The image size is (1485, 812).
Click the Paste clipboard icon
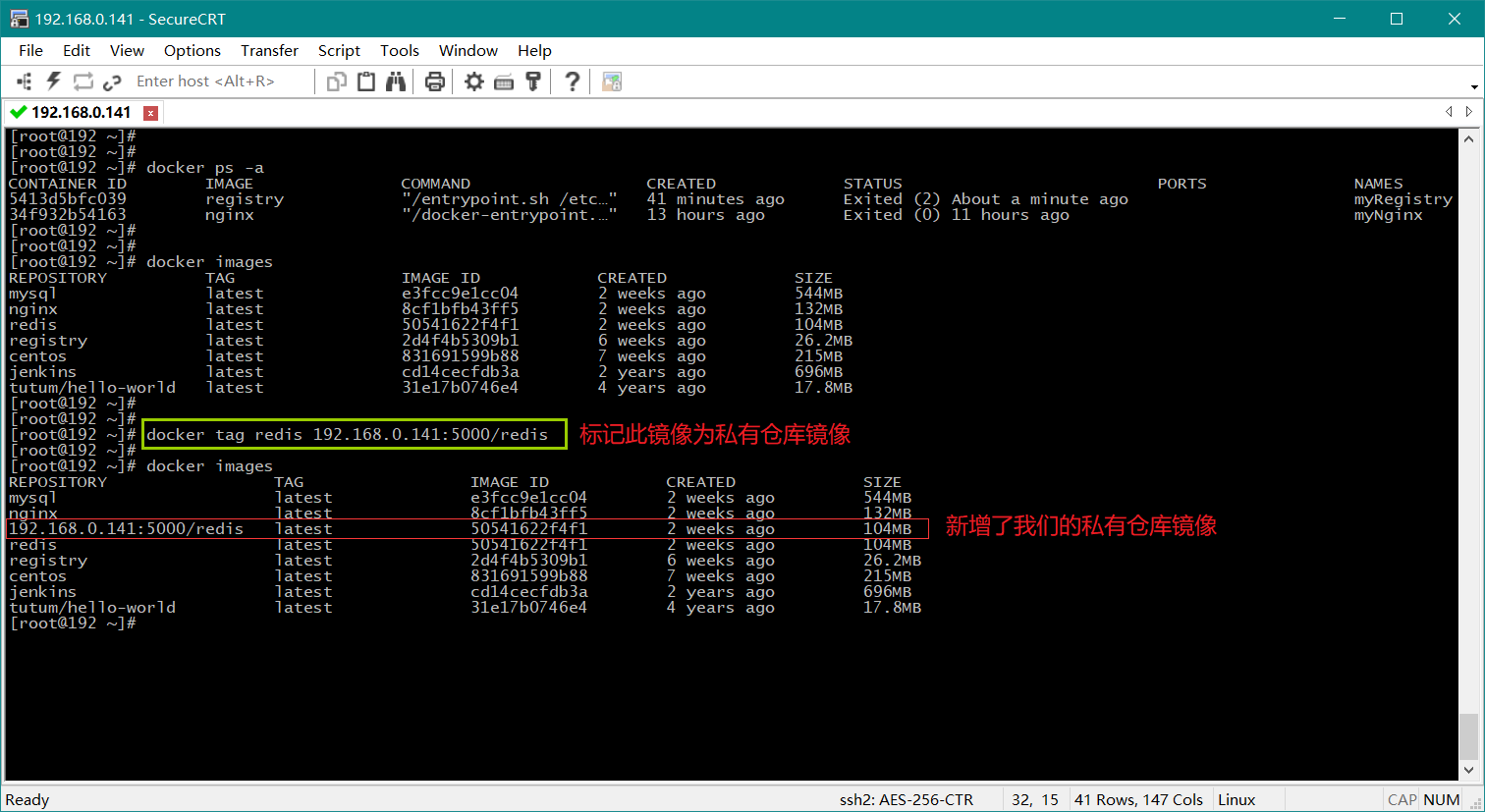click(x=366, y=81)
